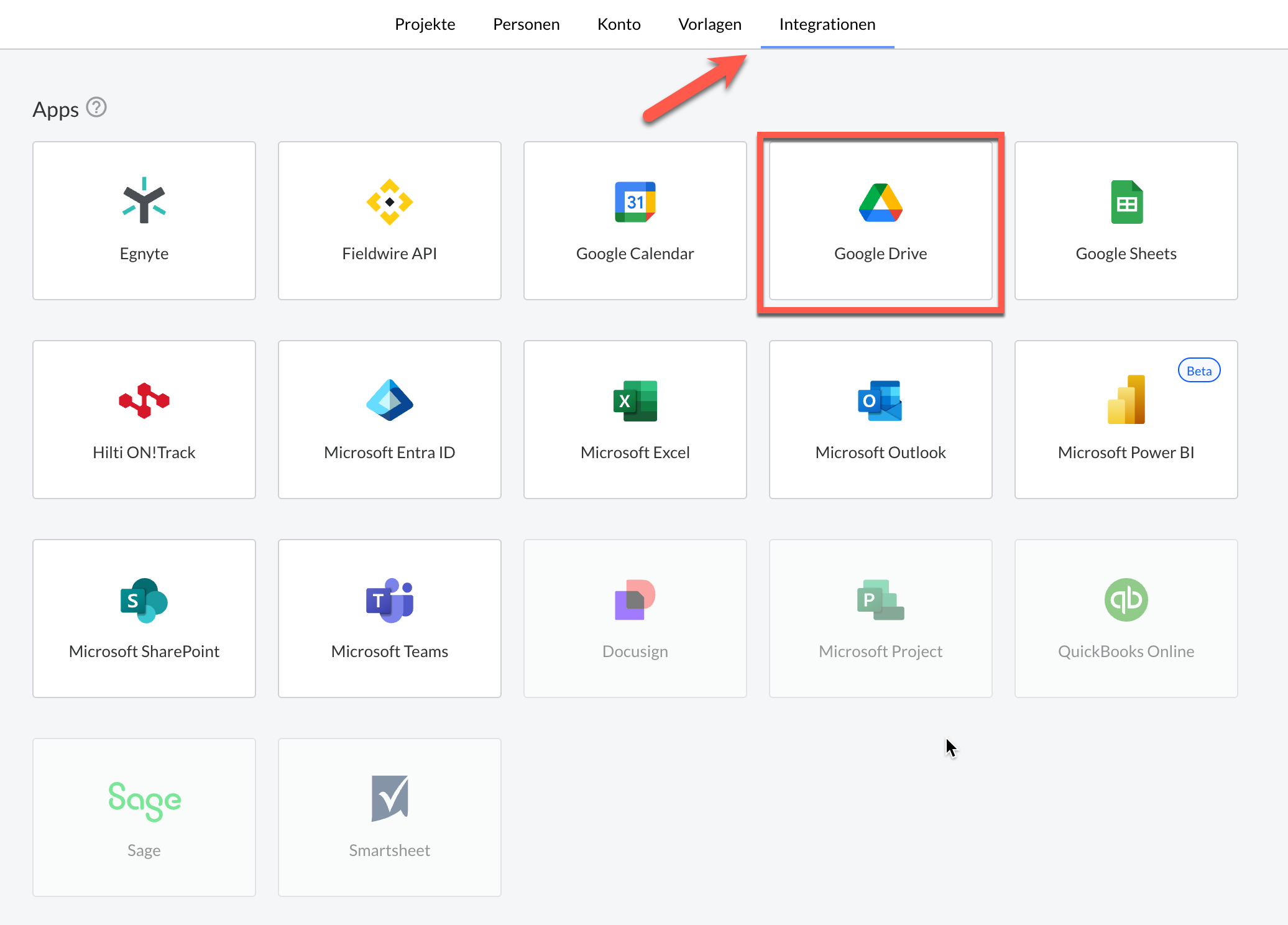Image resolution: width=1288 pixels, height=925 pixels.
Task: Click the Microsoft Outlook icon
Action: (x=880, y=401)
